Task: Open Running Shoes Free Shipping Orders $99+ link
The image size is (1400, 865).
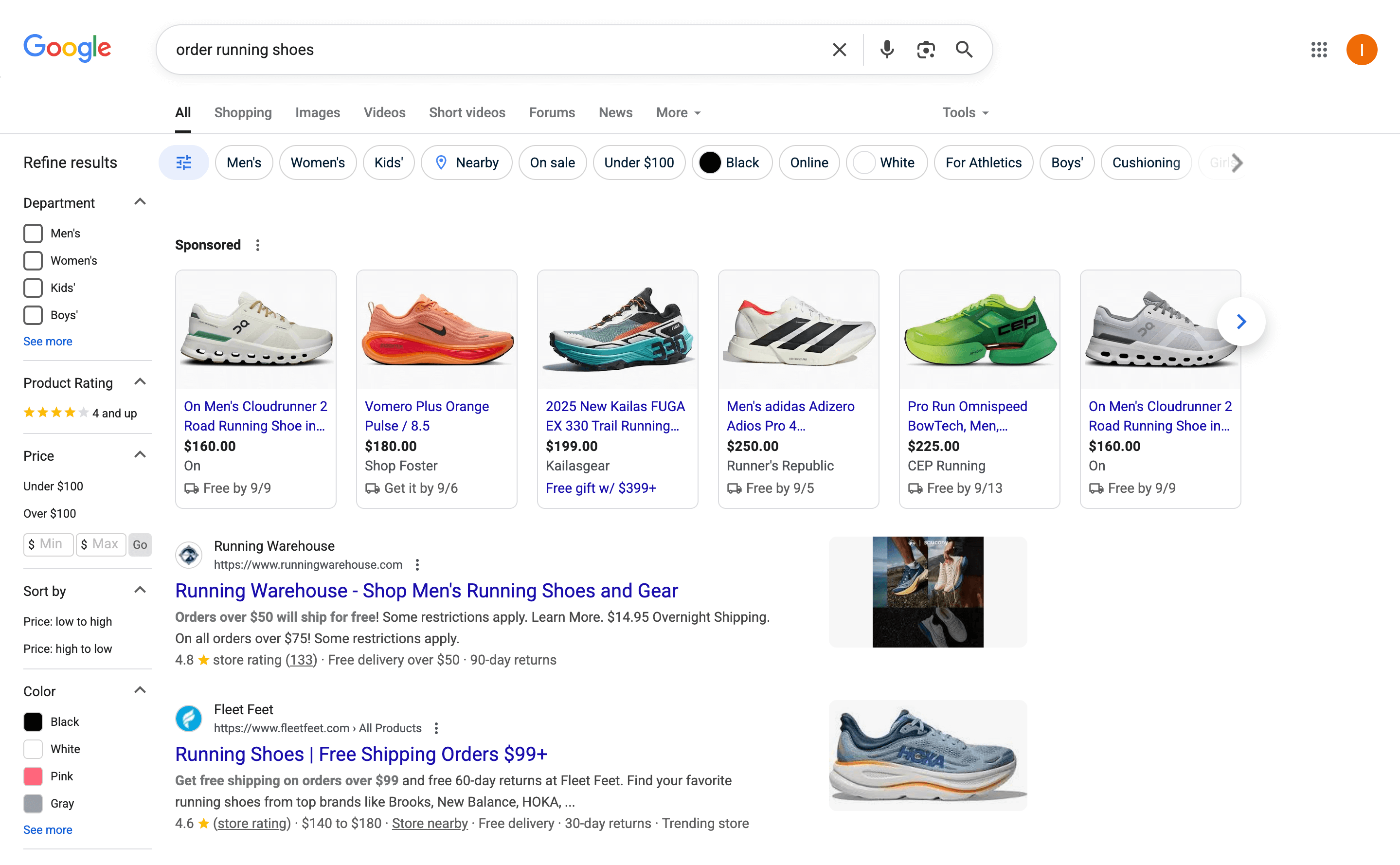Action: pyautogui.click(x=361, y=755)
